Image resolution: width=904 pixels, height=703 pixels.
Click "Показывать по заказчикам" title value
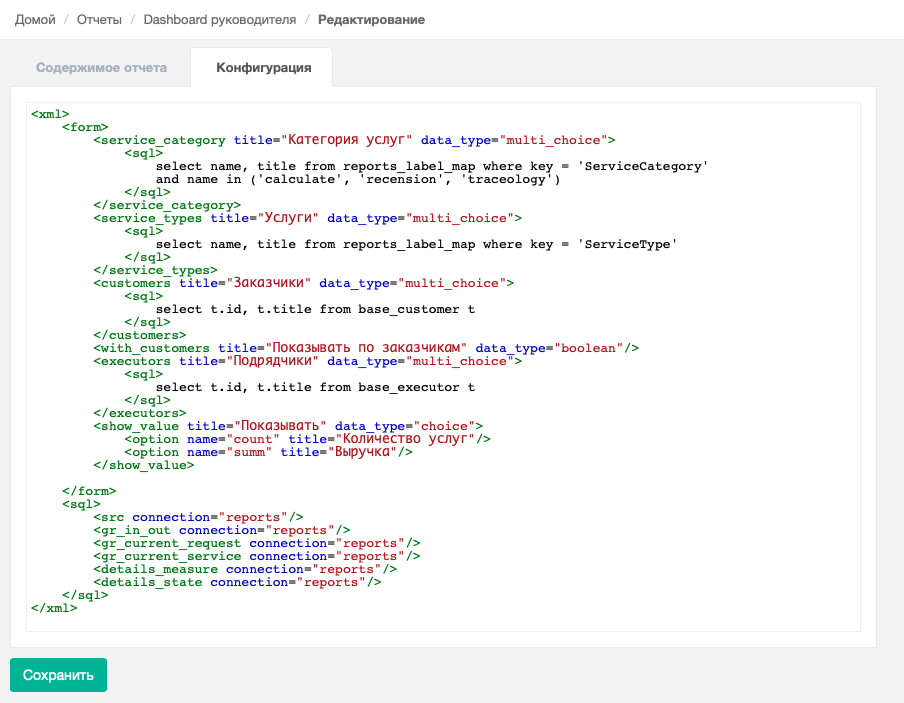366,348
